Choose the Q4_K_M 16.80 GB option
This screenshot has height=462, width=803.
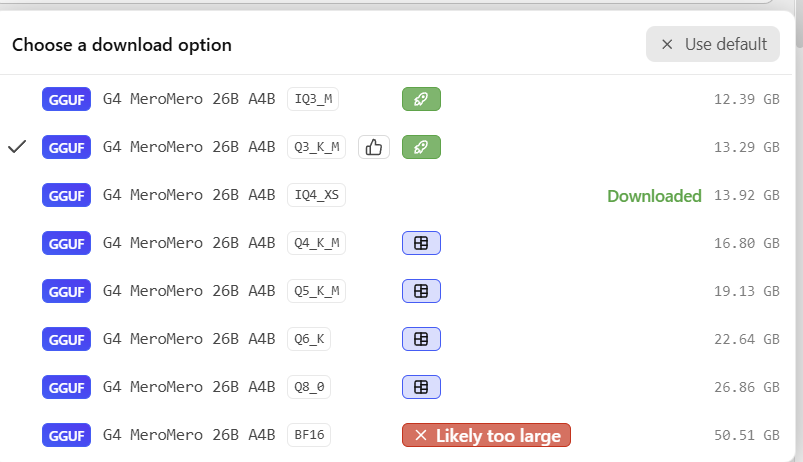[x=395, y=243]
